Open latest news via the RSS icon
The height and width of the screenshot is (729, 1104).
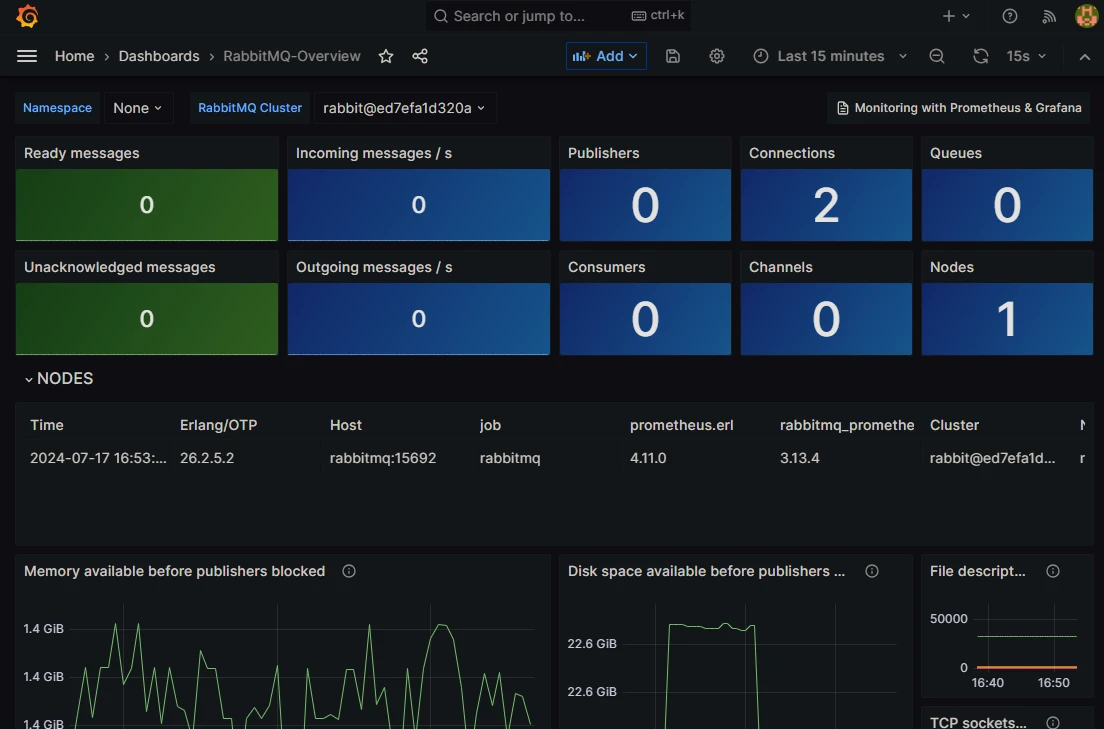[1048, 16]
